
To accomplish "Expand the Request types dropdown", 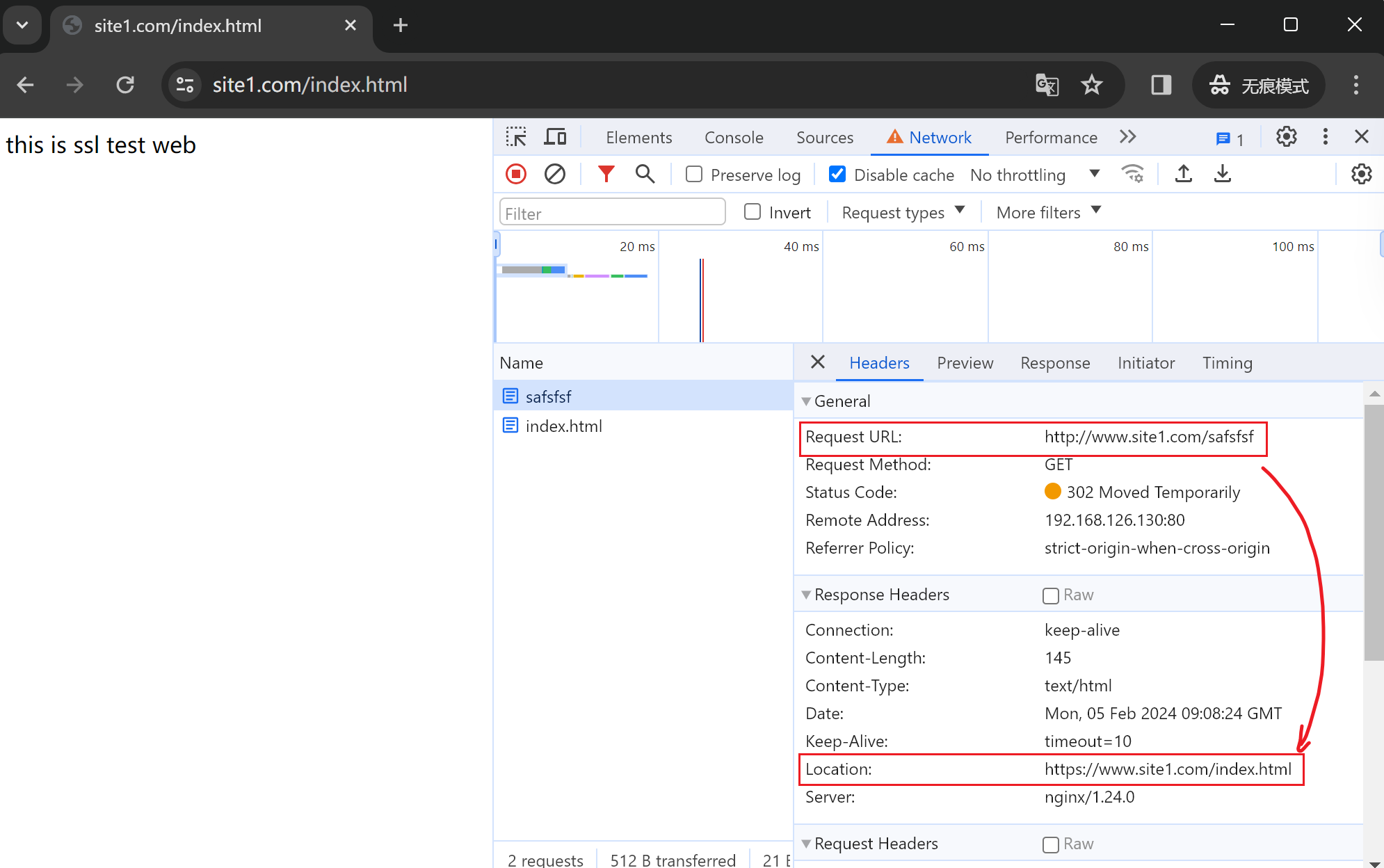I will [x=903, y=212].
